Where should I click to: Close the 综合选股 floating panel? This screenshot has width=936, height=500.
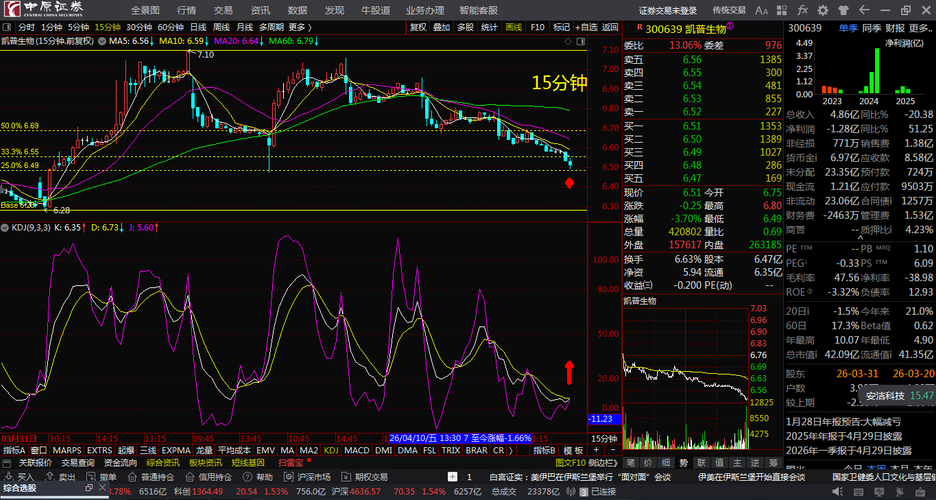[x=102, y=488]
